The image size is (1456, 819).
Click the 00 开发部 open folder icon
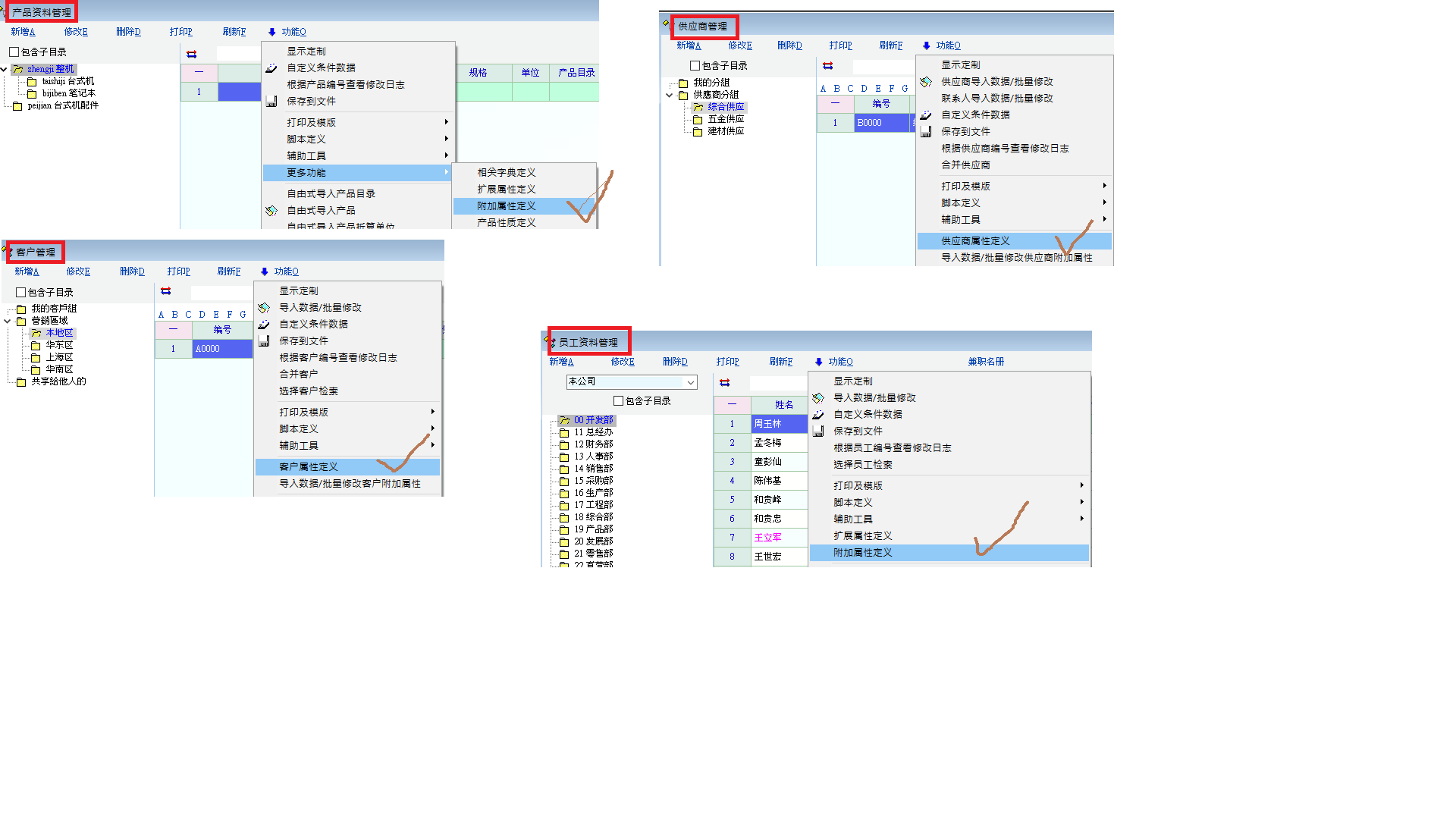[564, 420]
